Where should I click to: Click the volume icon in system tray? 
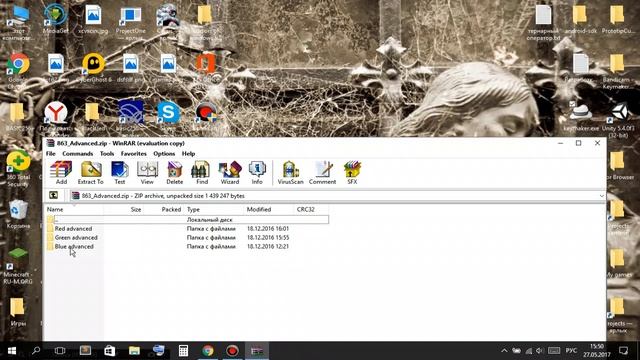[540, 351]
